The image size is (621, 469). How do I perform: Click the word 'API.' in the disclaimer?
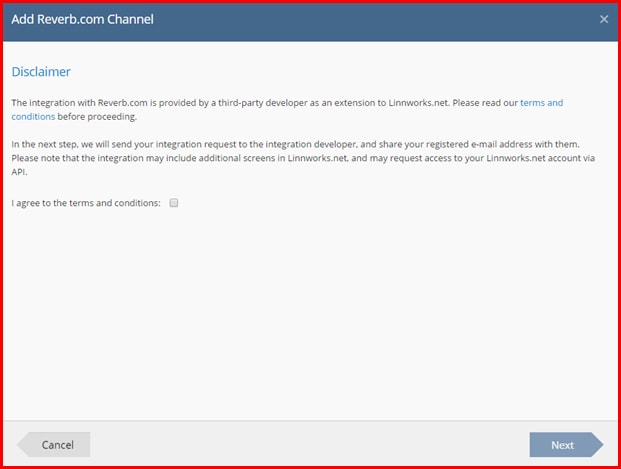point(19,172)
